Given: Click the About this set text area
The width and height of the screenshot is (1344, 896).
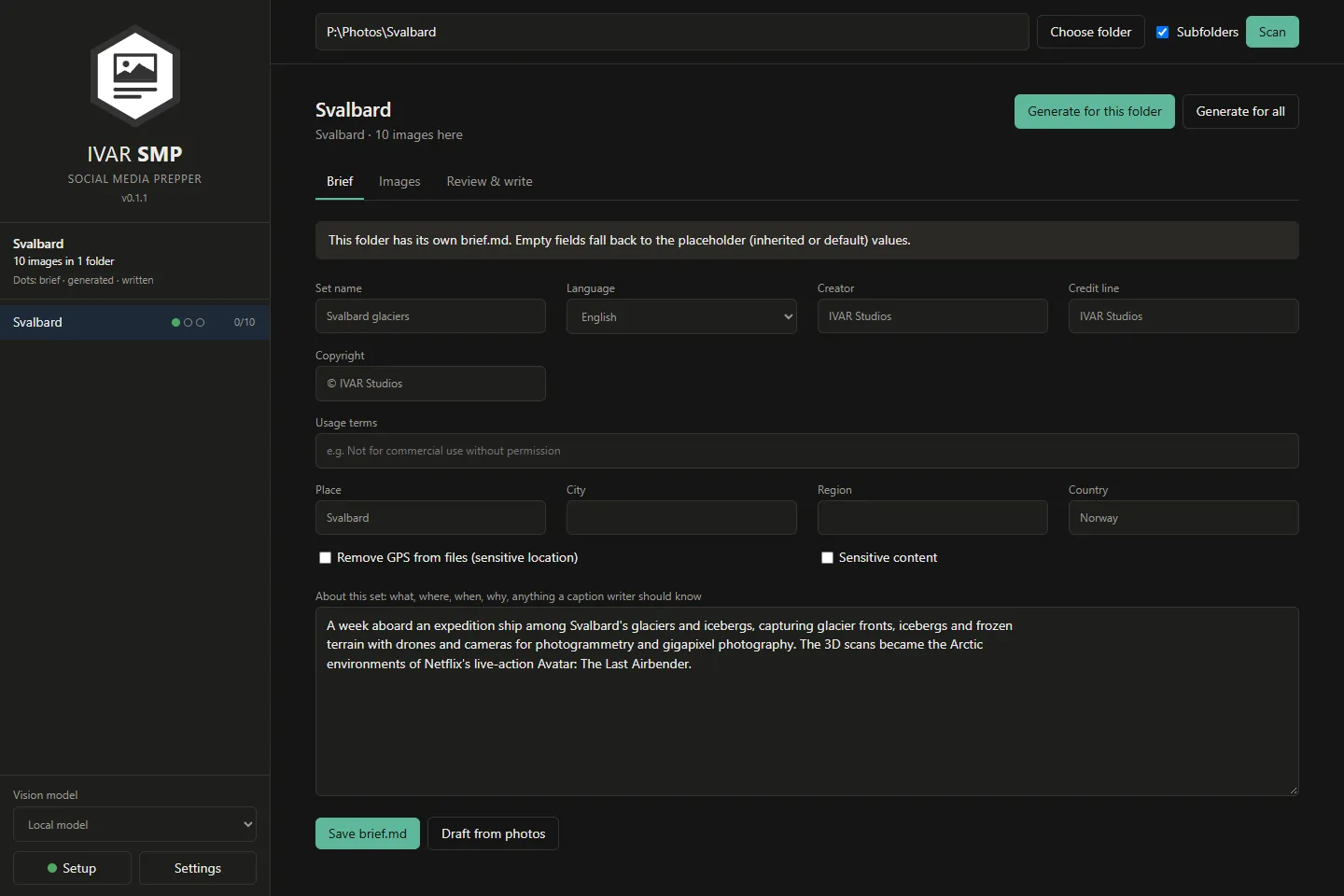Looking at the screenshot, I should 807,702.
